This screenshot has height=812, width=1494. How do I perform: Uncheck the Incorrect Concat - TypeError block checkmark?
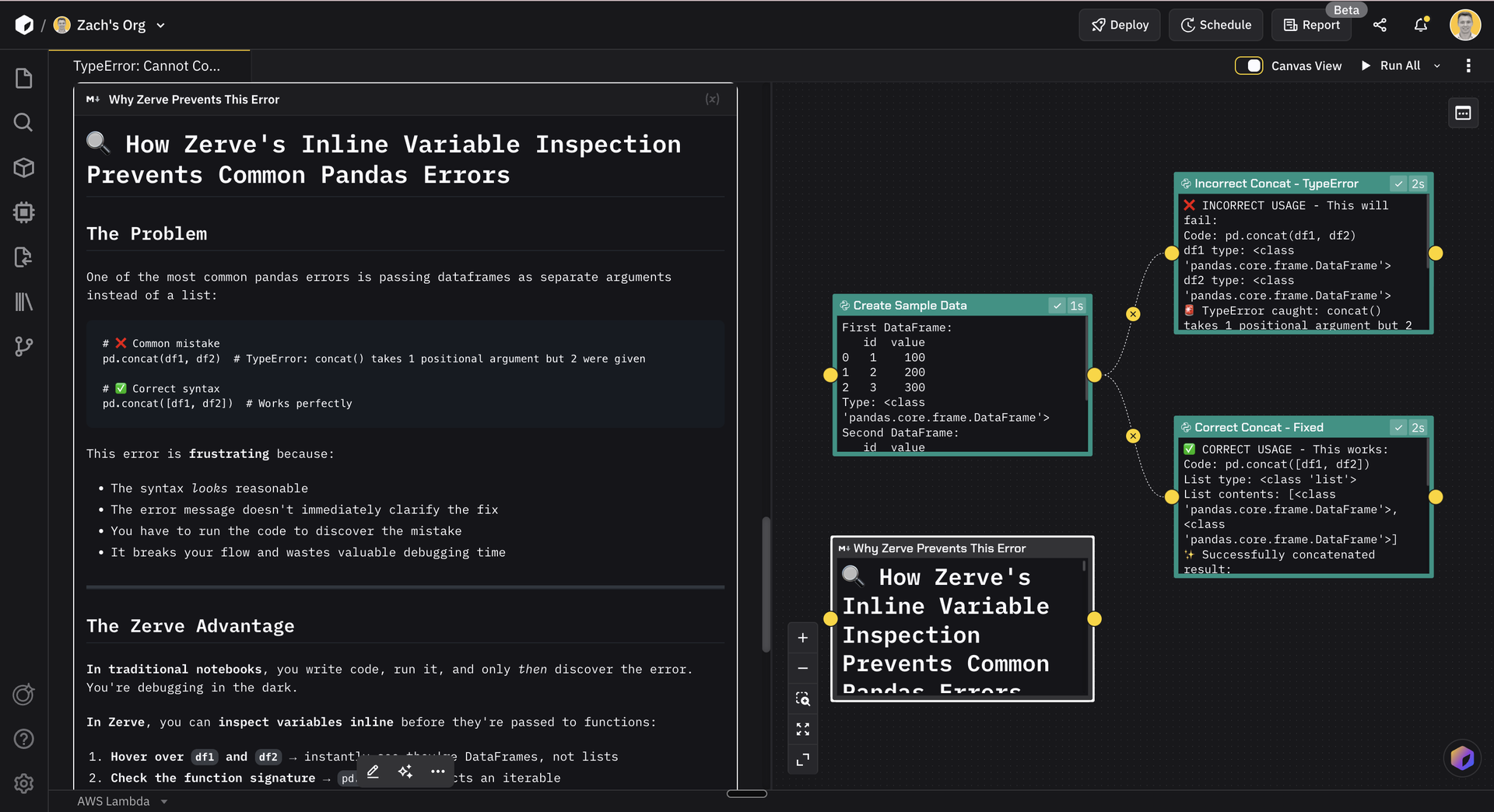(1398, 184)
